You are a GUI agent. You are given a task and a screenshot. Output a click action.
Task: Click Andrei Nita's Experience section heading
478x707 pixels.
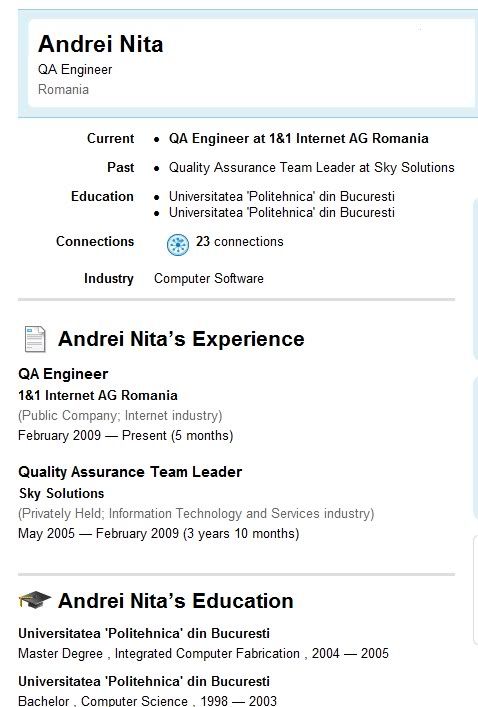pos(181,339)
